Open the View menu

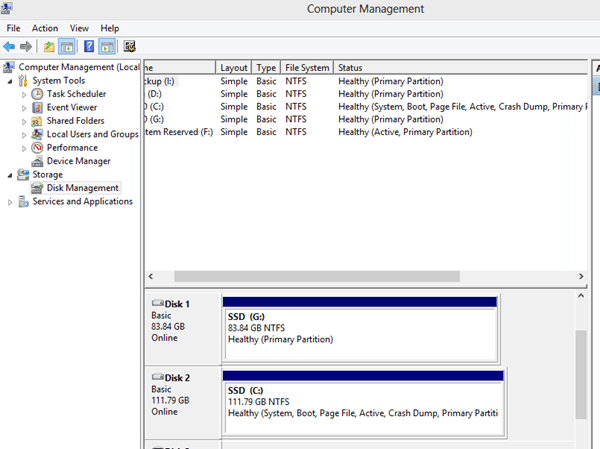pos(79,28)
